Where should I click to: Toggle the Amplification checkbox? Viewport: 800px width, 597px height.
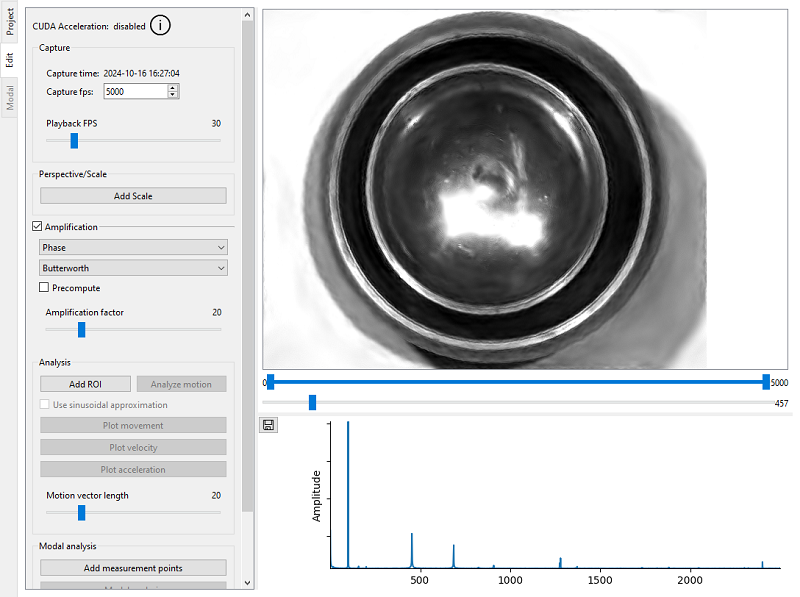click(37, 226)
